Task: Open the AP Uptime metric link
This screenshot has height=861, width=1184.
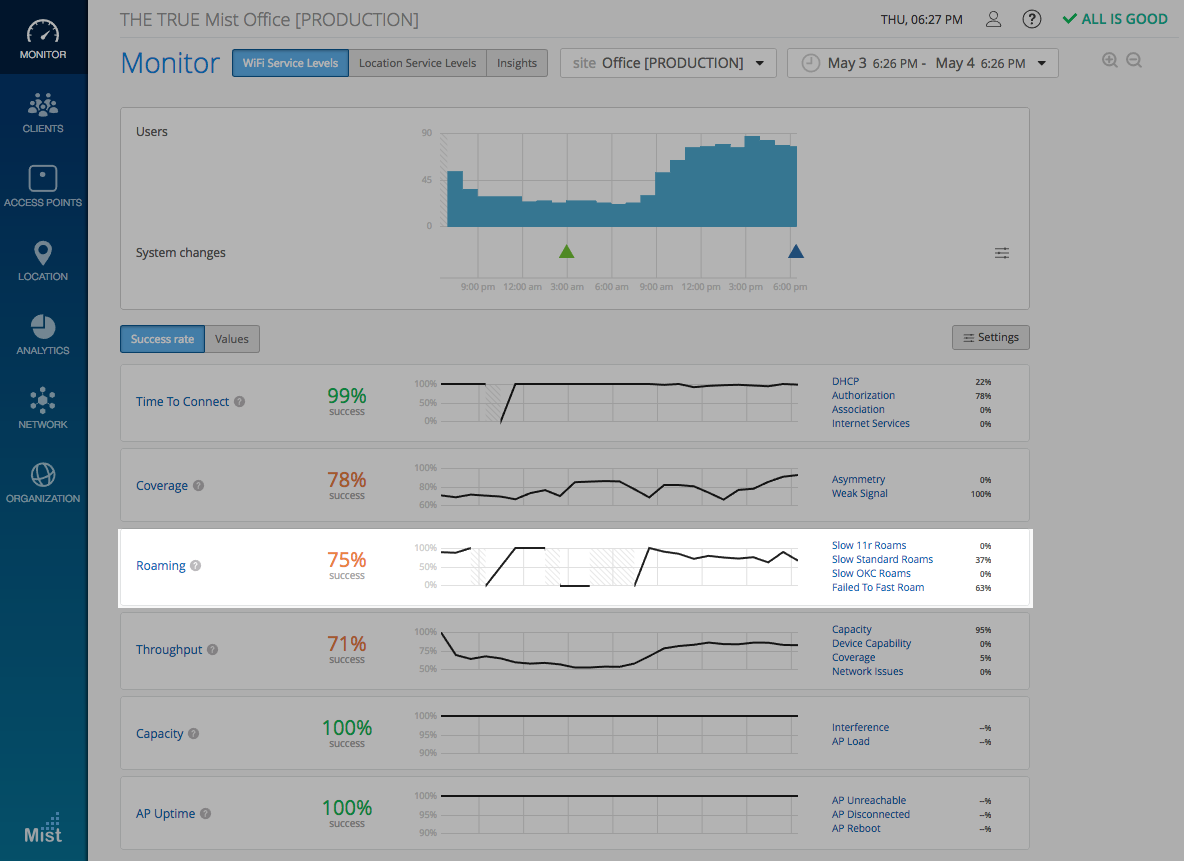Action: 165,813
